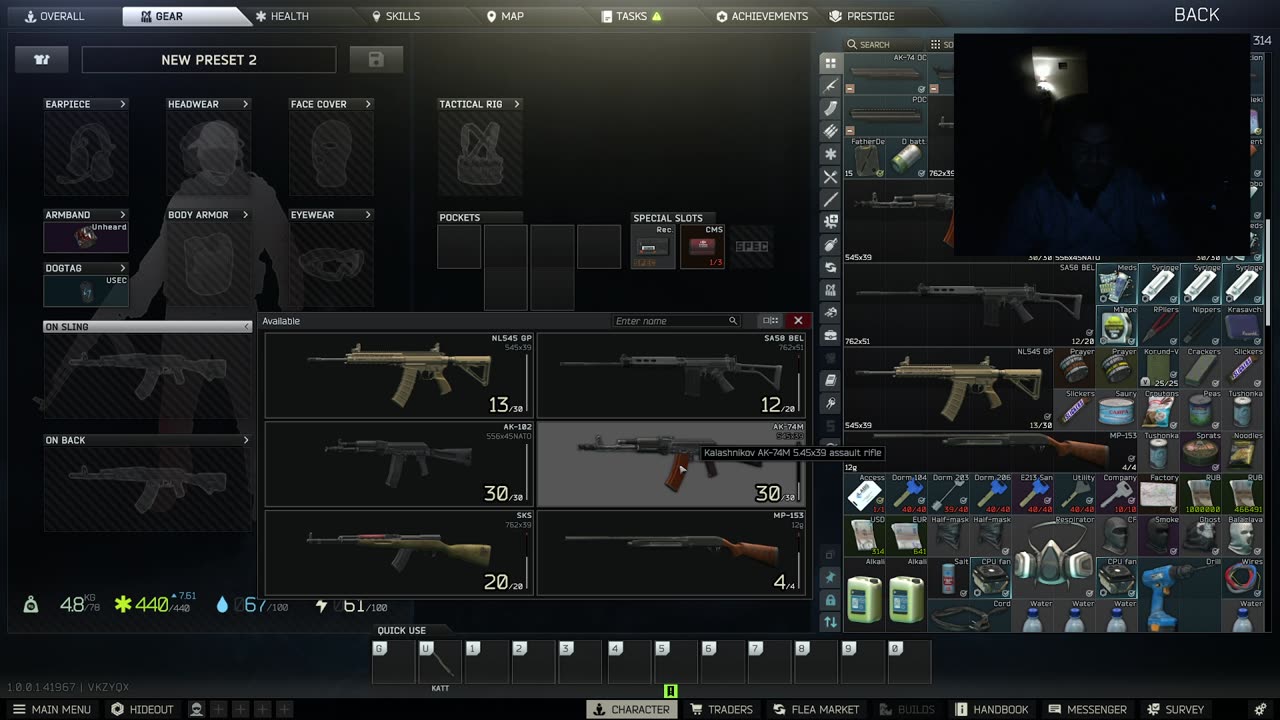Viewport: 1280px width, 720px height.
Task: Open the equipment preset list icon
Action: coord(41,59)
